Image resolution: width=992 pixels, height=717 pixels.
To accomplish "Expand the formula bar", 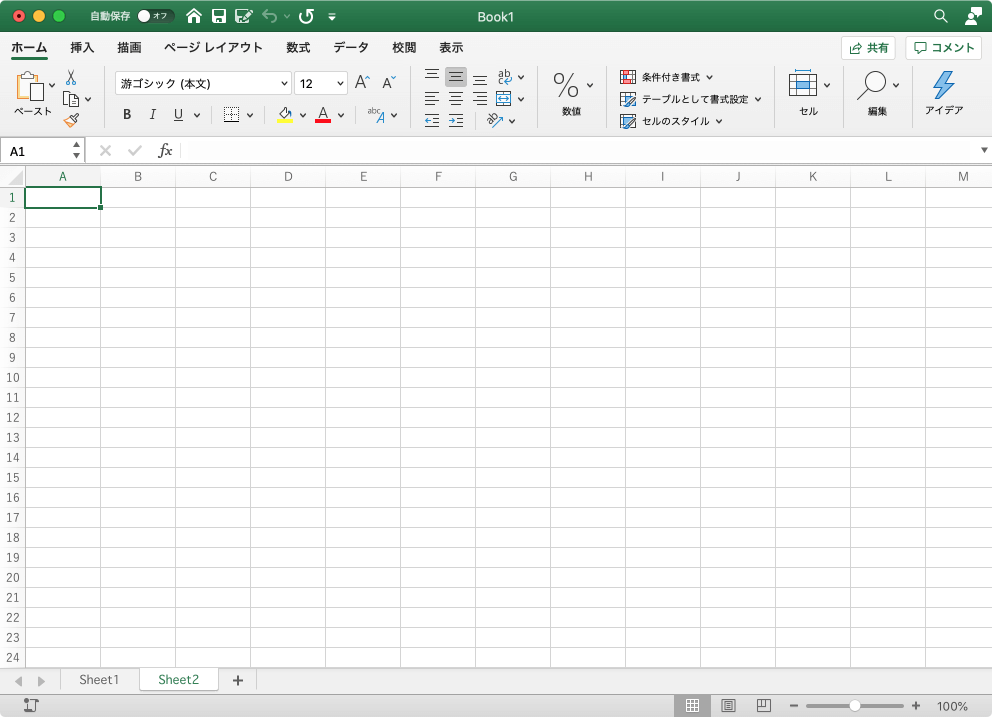I will [x=984, y=150].
